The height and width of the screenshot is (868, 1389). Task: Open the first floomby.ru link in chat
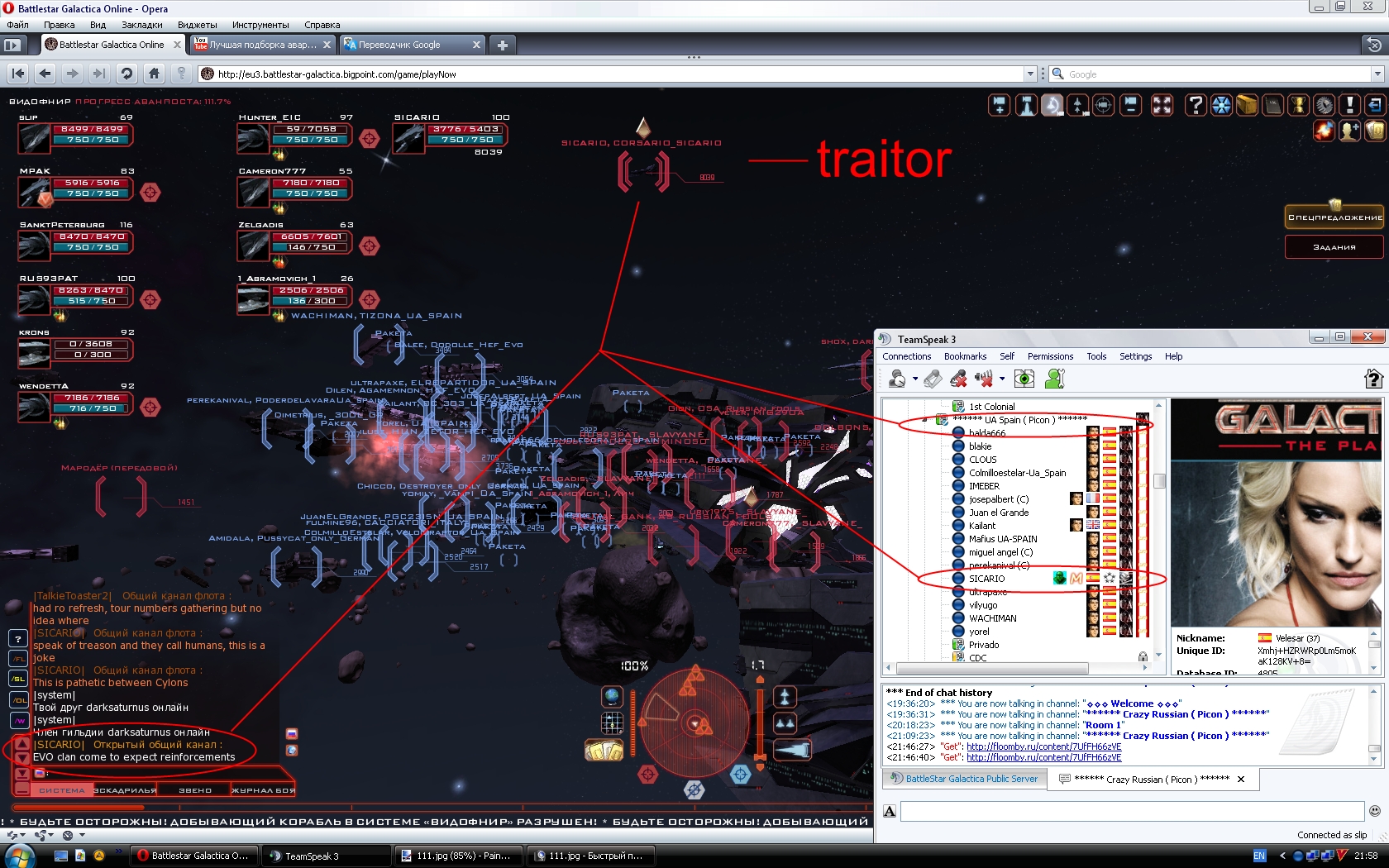click(x=1043, y=746)
